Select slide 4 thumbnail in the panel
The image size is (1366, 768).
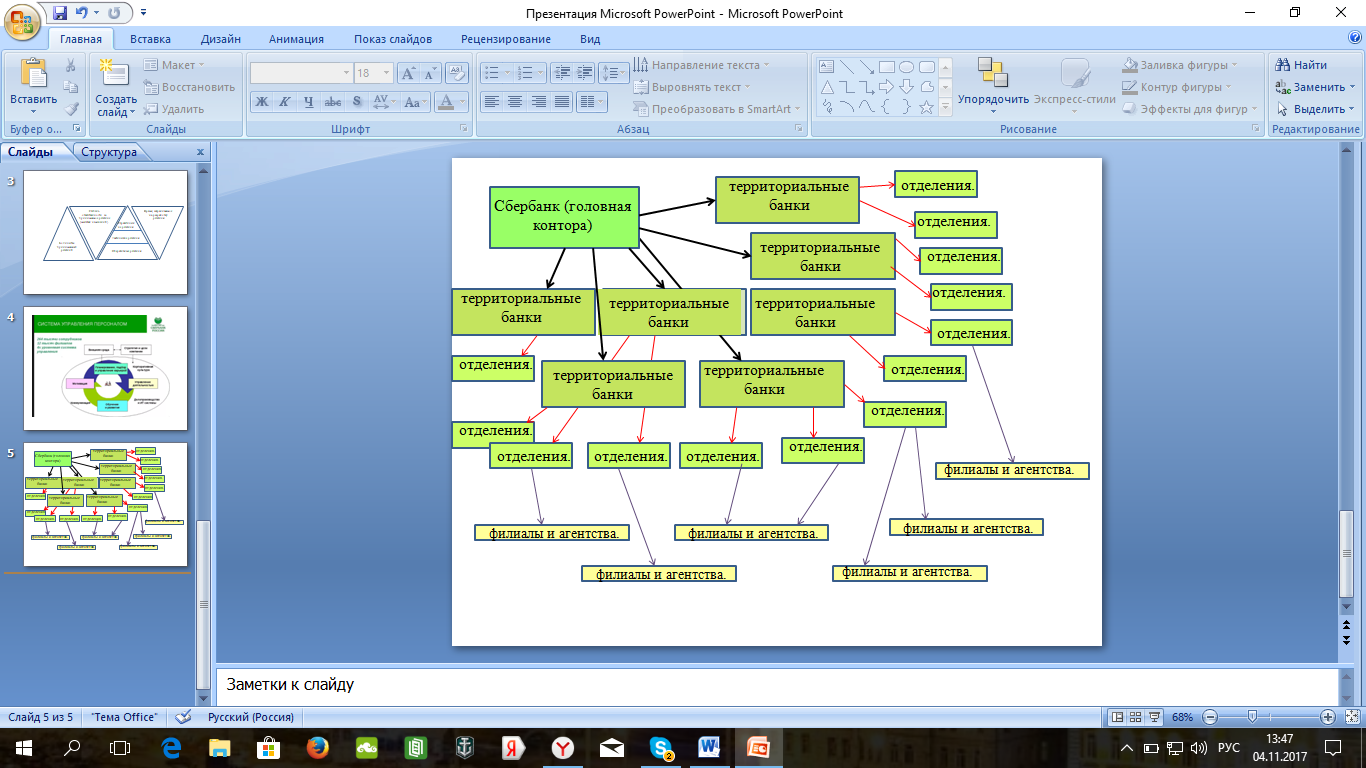point(105,369)
